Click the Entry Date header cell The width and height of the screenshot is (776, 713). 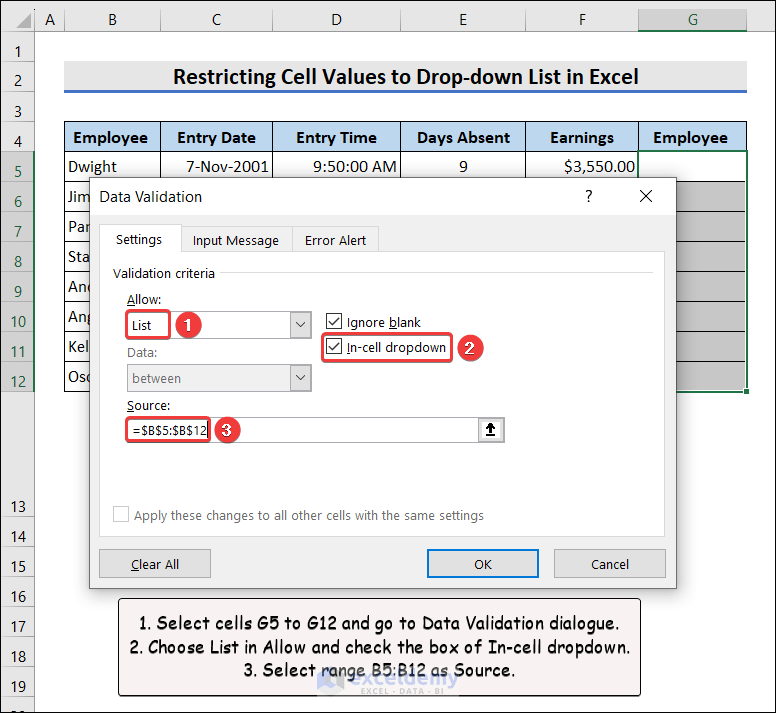tap(216, 137)
